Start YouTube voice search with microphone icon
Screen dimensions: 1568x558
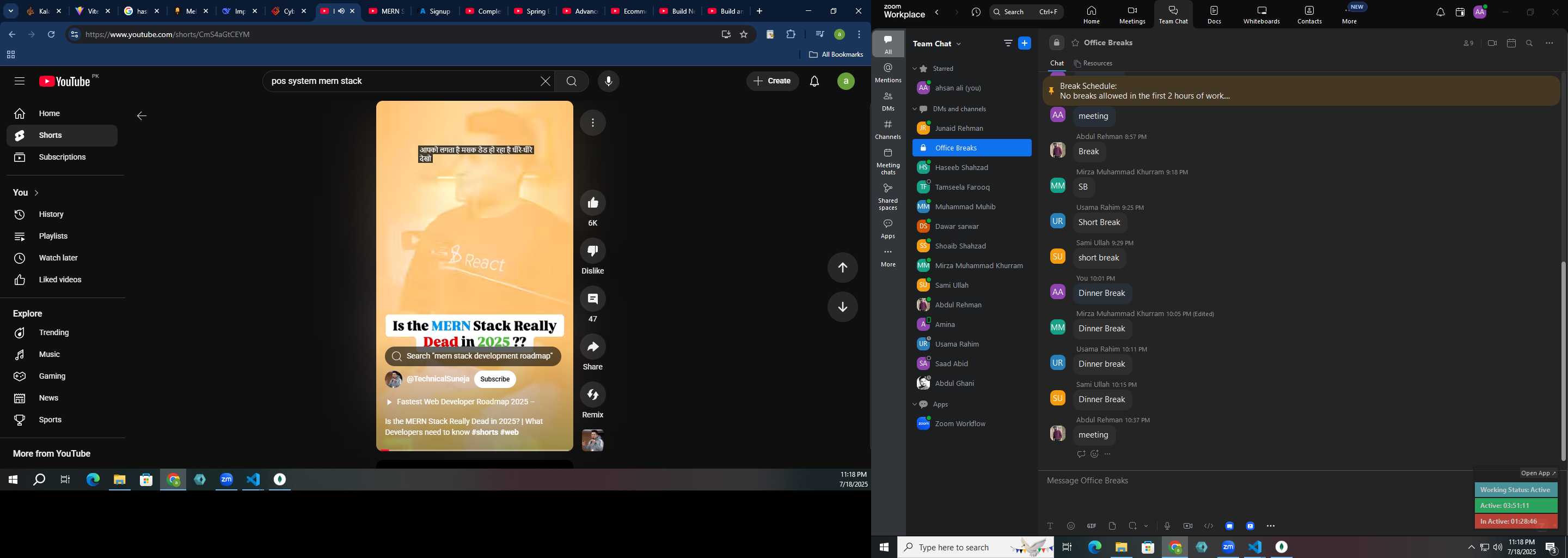(x=608, y=81)
